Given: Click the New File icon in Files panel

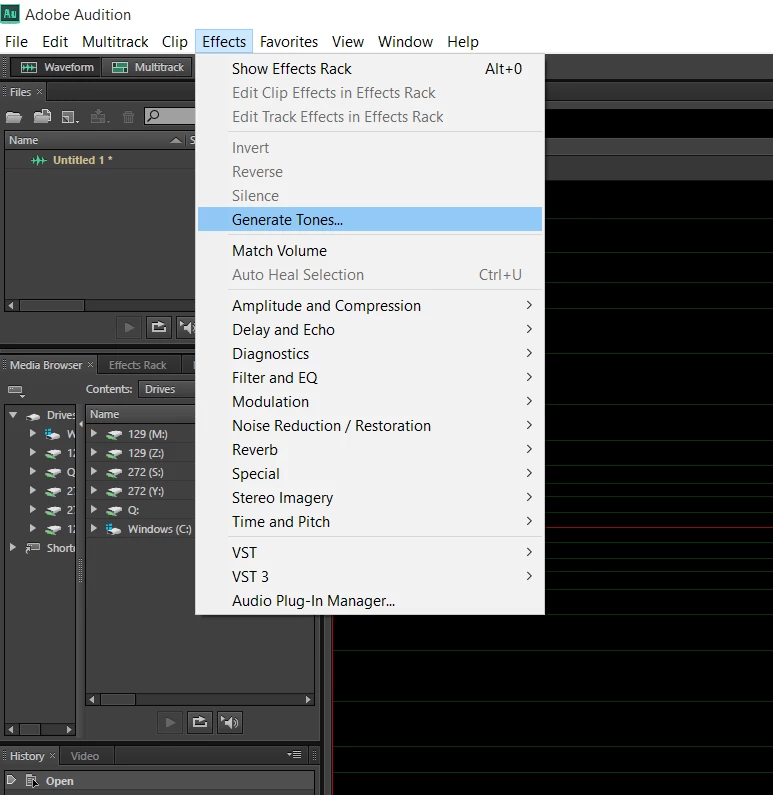Looking at the screenshot, I should [70, 118].
